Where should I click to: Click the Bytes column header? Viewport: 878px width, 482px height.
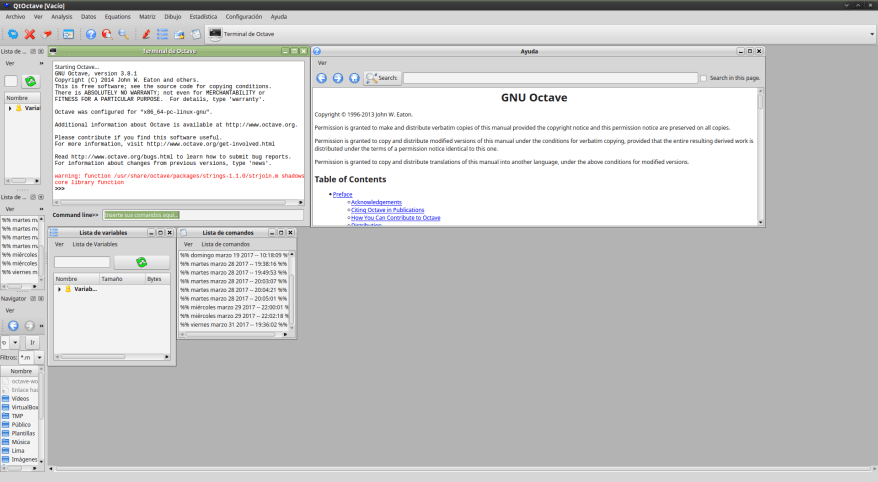click(157, 279)
